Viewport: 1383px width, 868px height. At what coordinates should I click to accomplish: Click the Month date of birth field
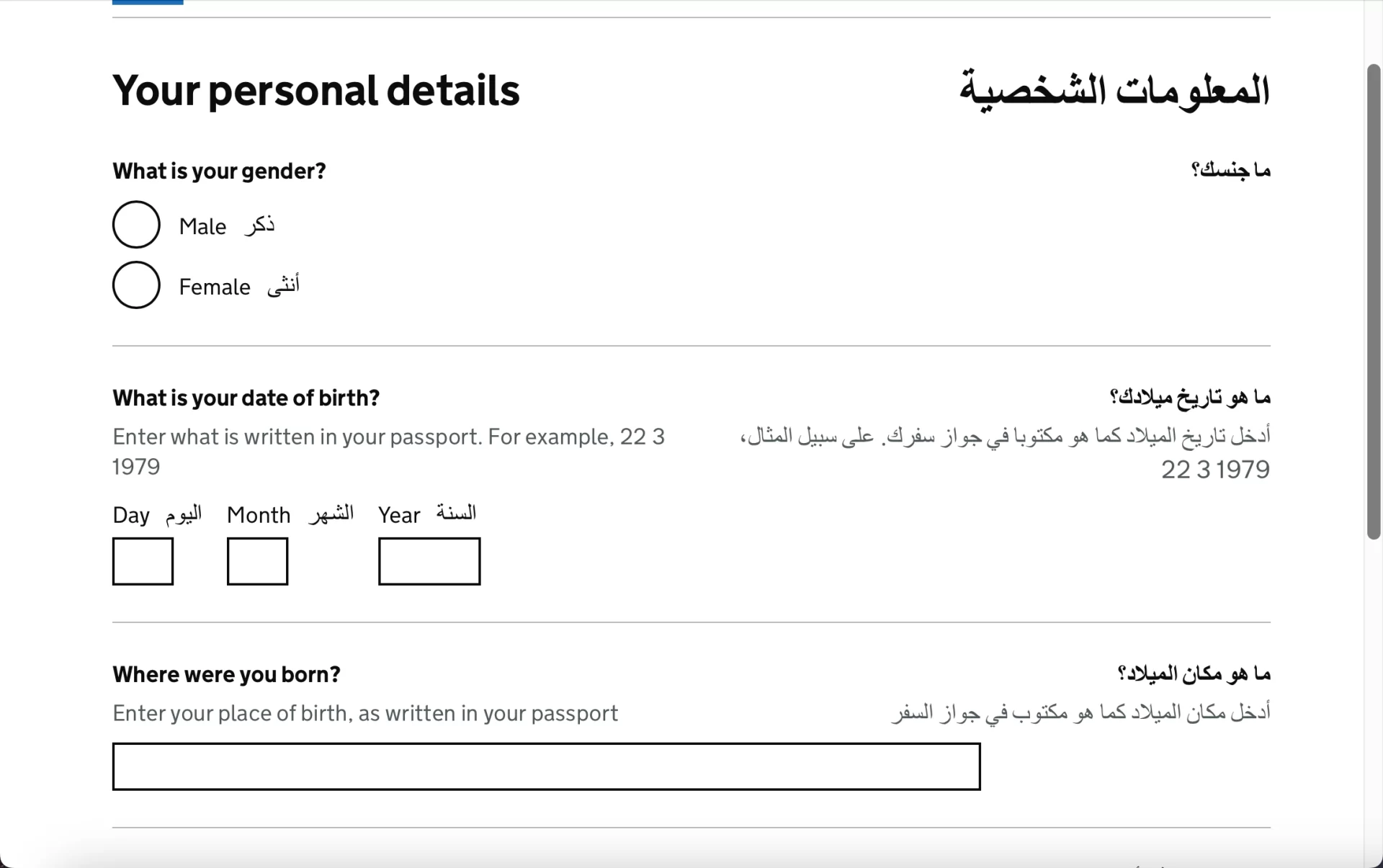pos(257,560)
